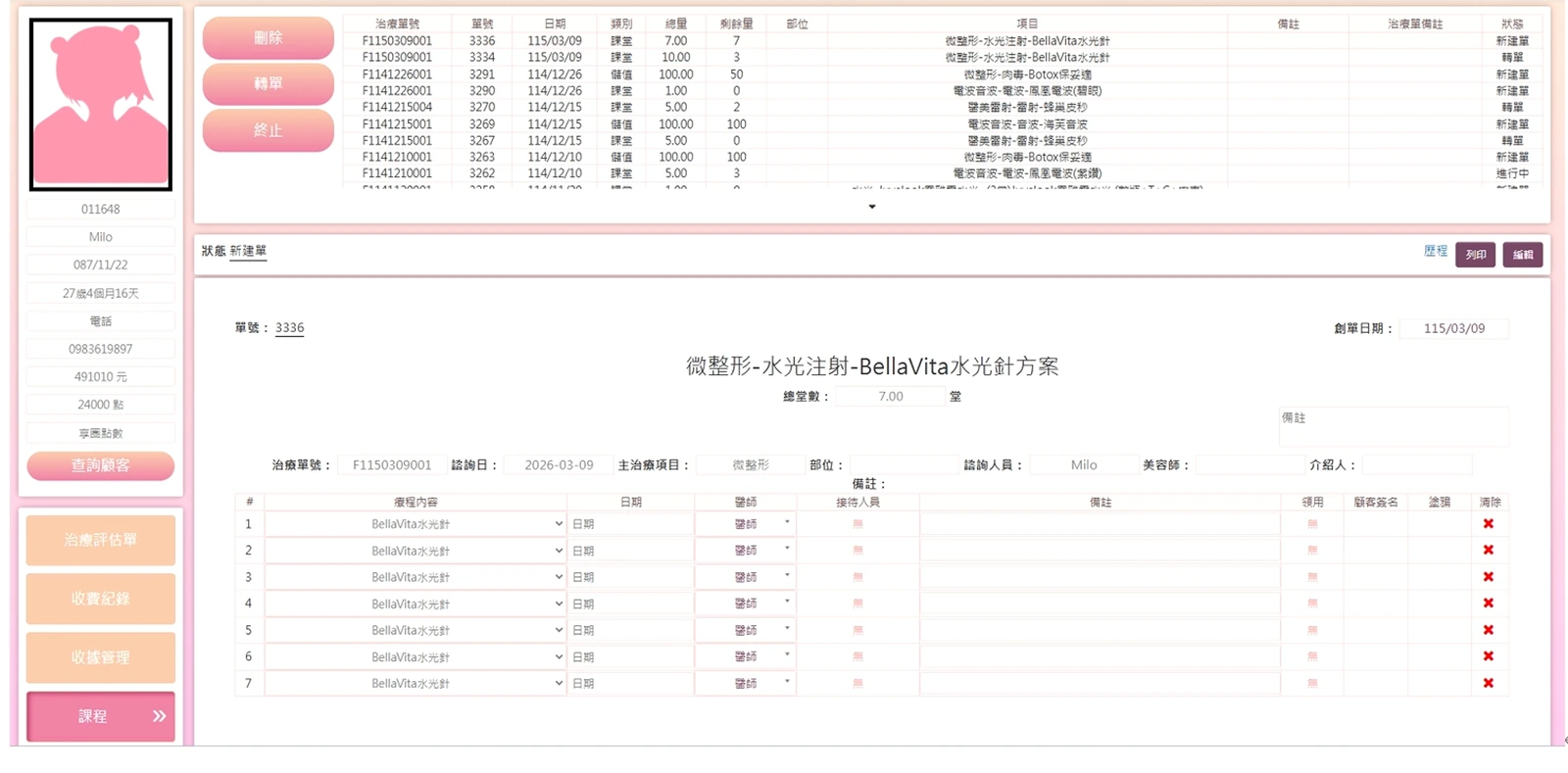Open the 醫師 dropdown in row 4
This screenshot has width=1568, height=773.
[746, 604]
